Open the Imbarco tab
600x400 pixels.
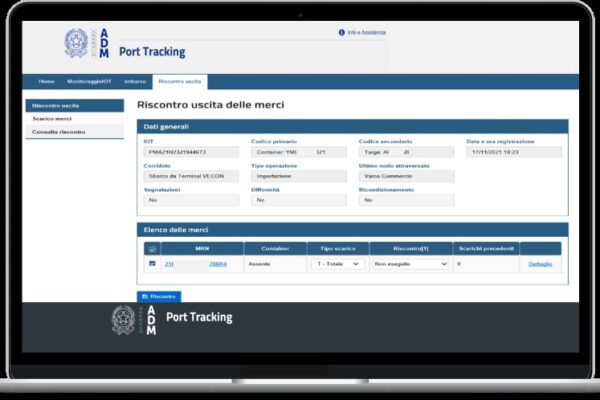point(135,81)
